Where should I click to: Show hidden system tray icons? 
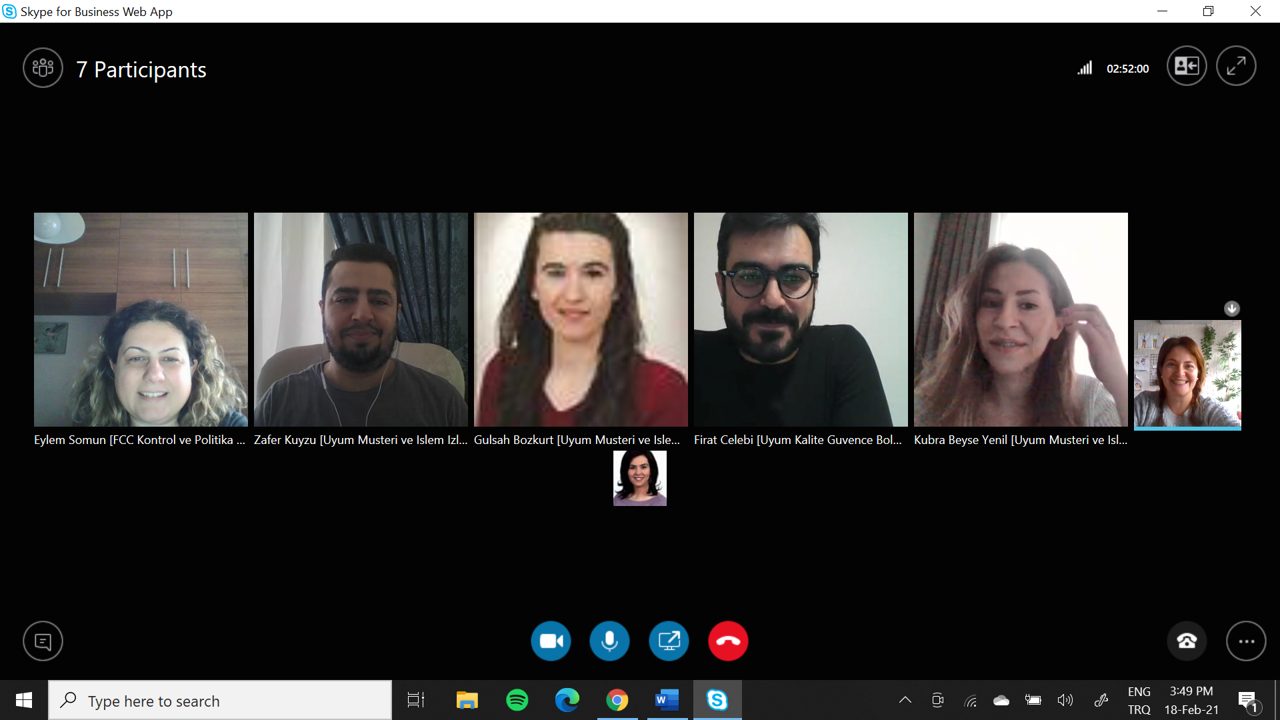905,700
